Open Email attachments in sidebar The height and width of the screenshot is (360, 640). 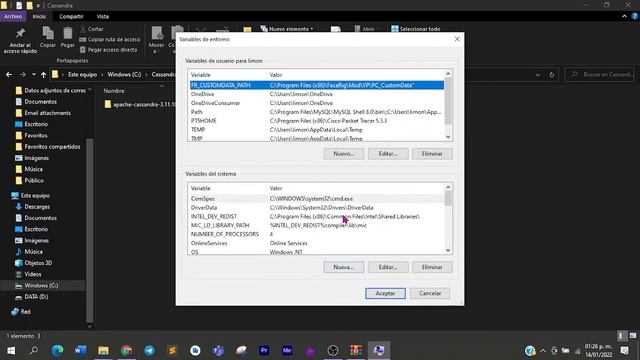tap(47, 113)
